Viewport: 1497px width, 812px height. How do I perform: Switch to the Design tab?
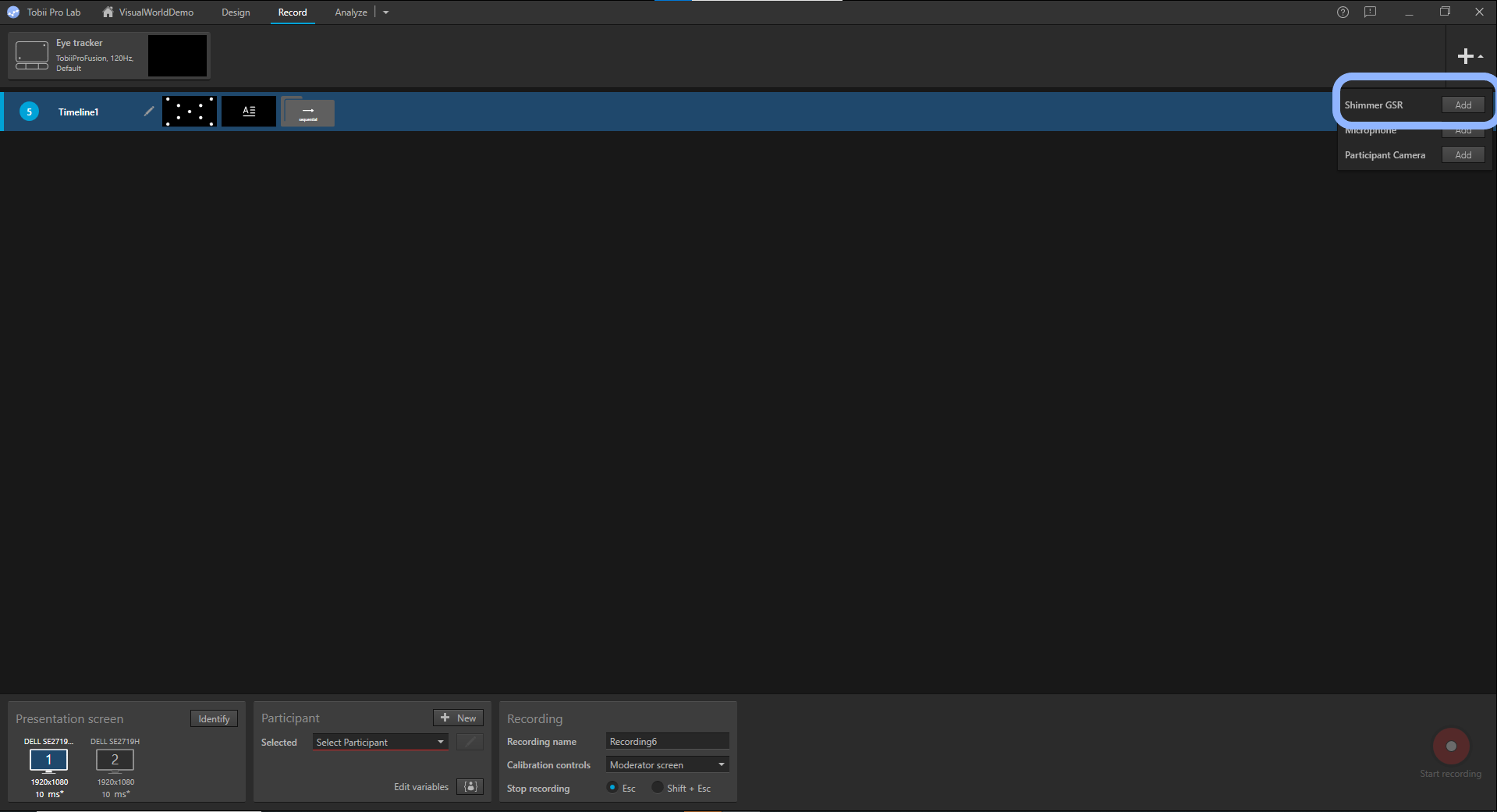coord(236,12)
